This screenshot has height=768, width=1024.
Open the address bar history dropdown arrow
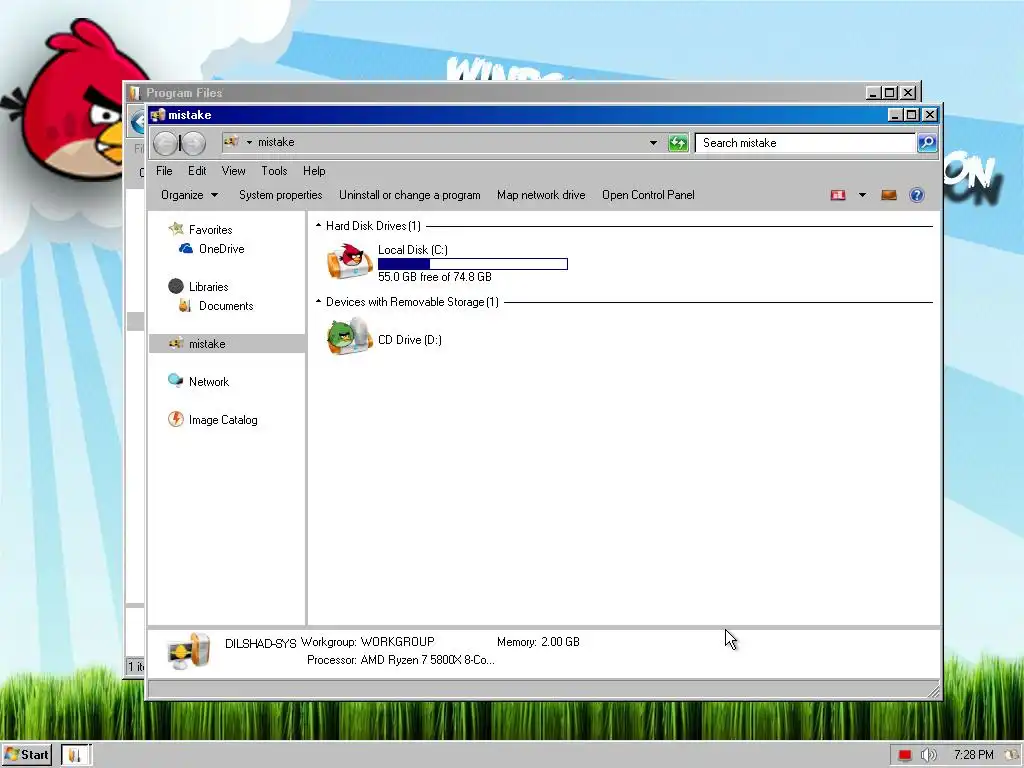click(x=653, y=142)
